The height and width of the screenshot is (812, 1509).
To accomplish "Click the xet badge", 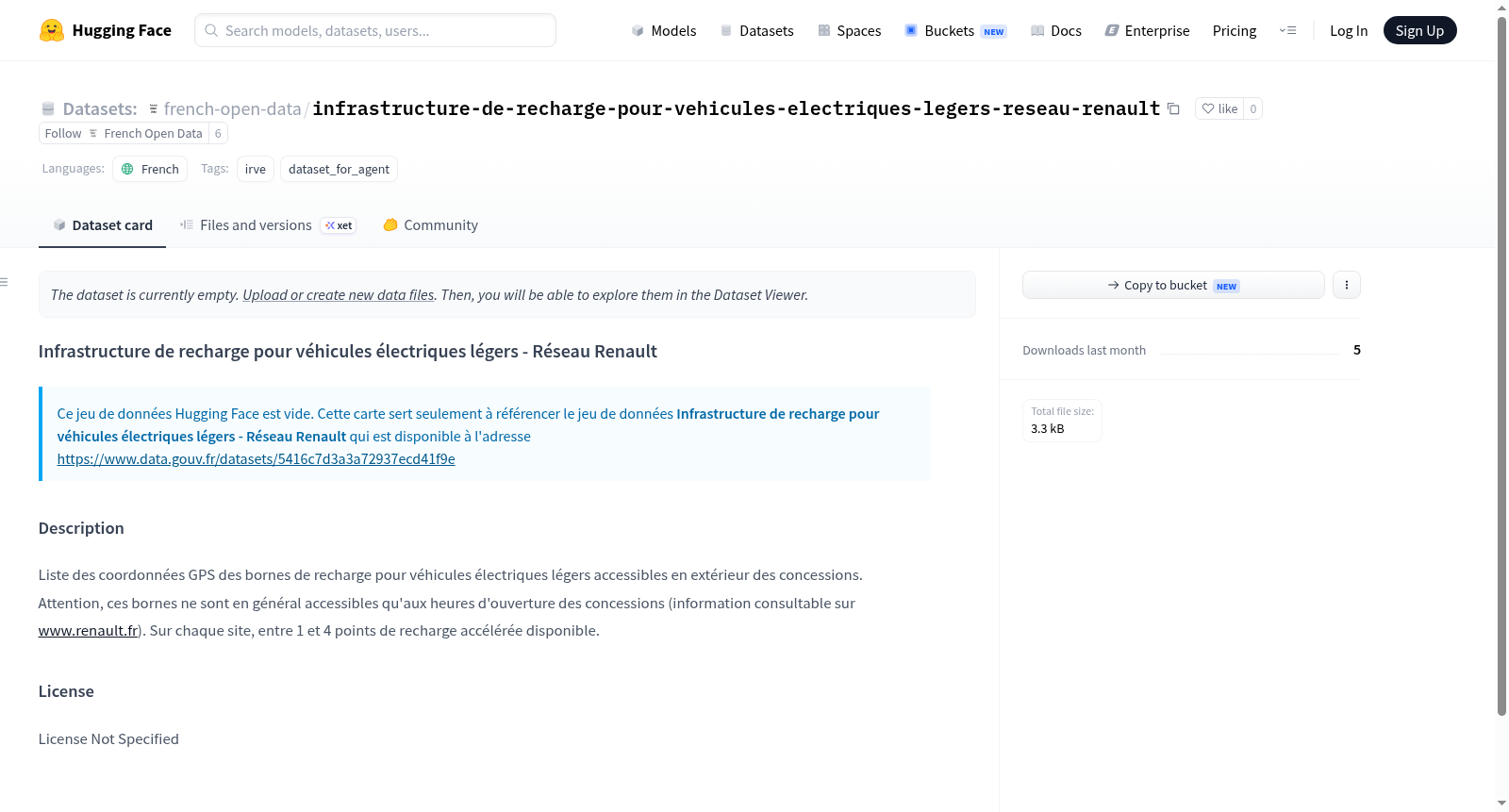I will pyautogui.click(x=339, y=225).
